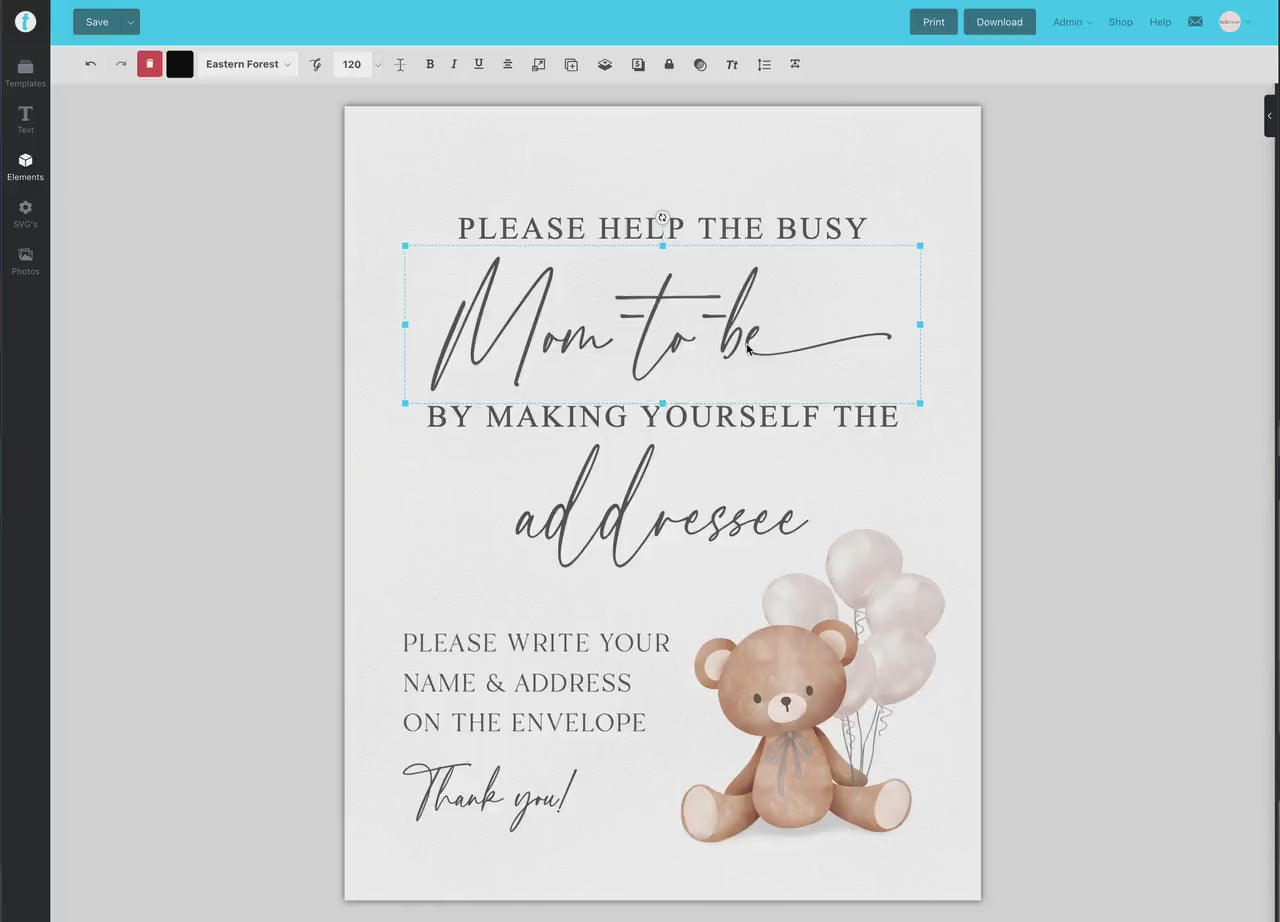
Task: Open the Elements sidebar panel
Action: 25,167
